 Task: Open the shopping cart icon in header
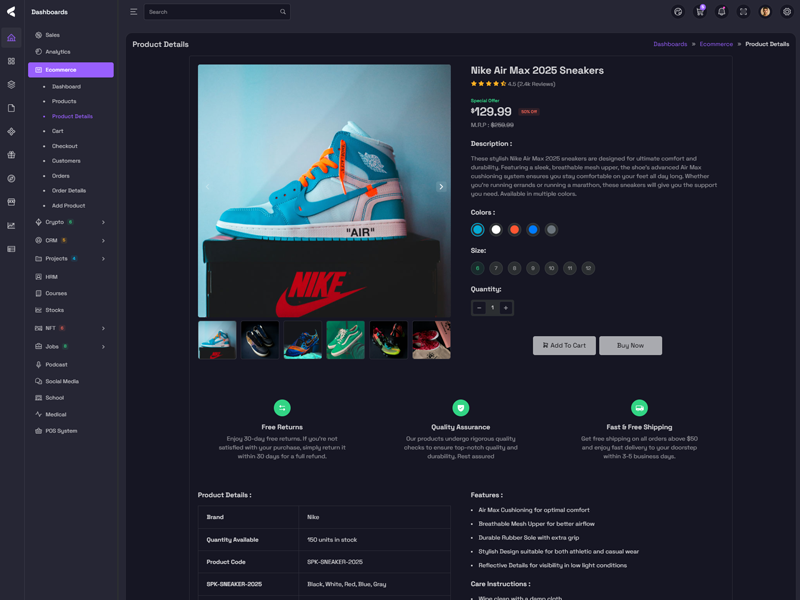click(x=700, y=12)
